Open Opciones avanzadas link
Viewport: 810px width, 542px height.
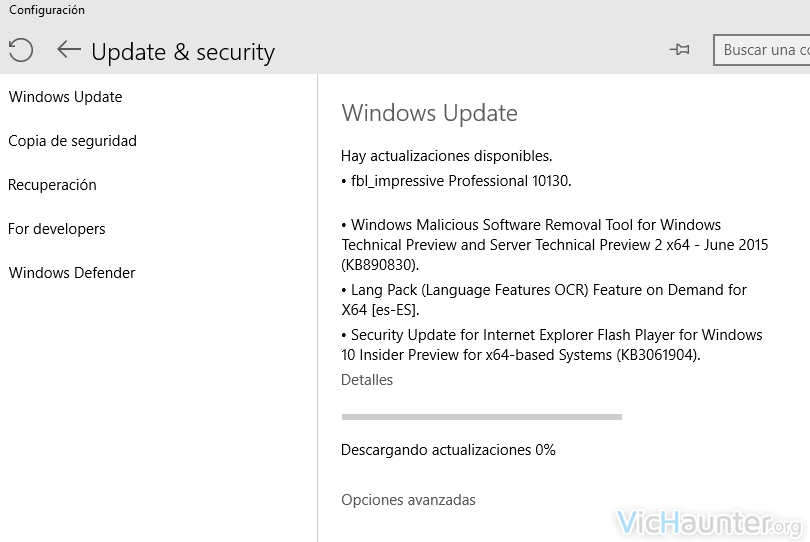(x=408, y=500)
